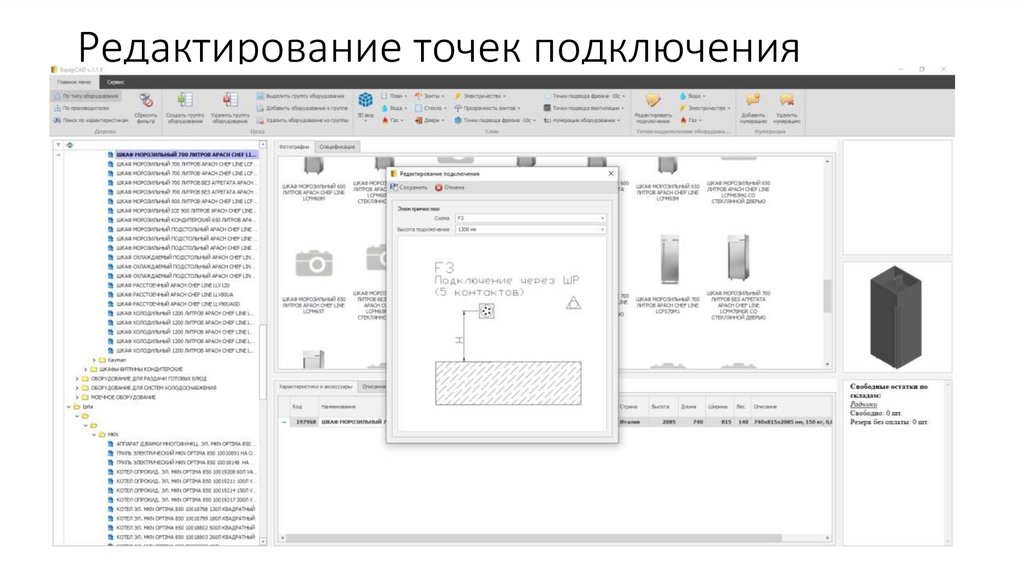Open Поиск по характеристикам
1024x574 pixels.
[x=91, y=120]
